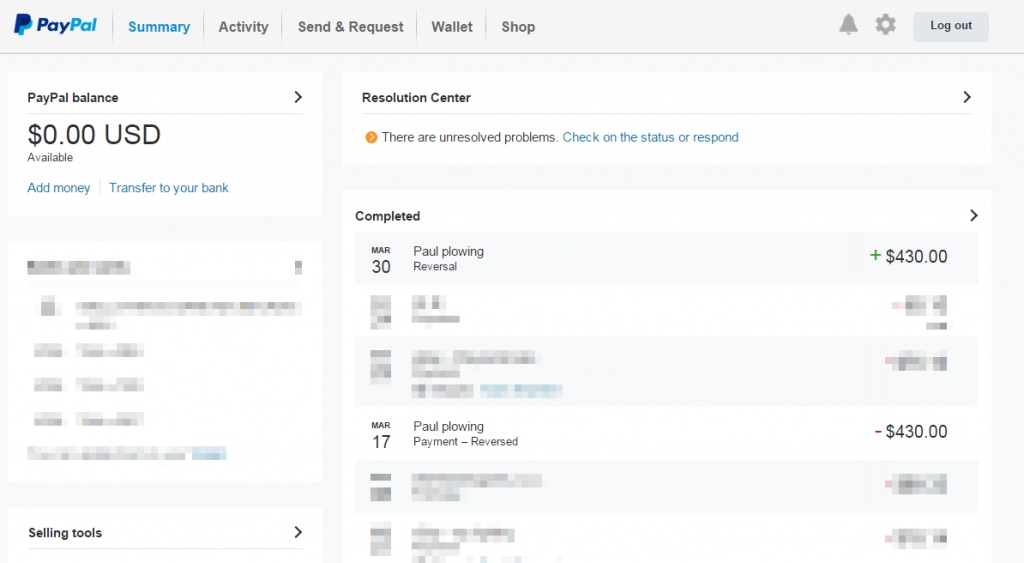The width and height of the screenshot is (1024, 563).
Task: Open Check on the status or respond link
Action: click(x=650, y=137)
